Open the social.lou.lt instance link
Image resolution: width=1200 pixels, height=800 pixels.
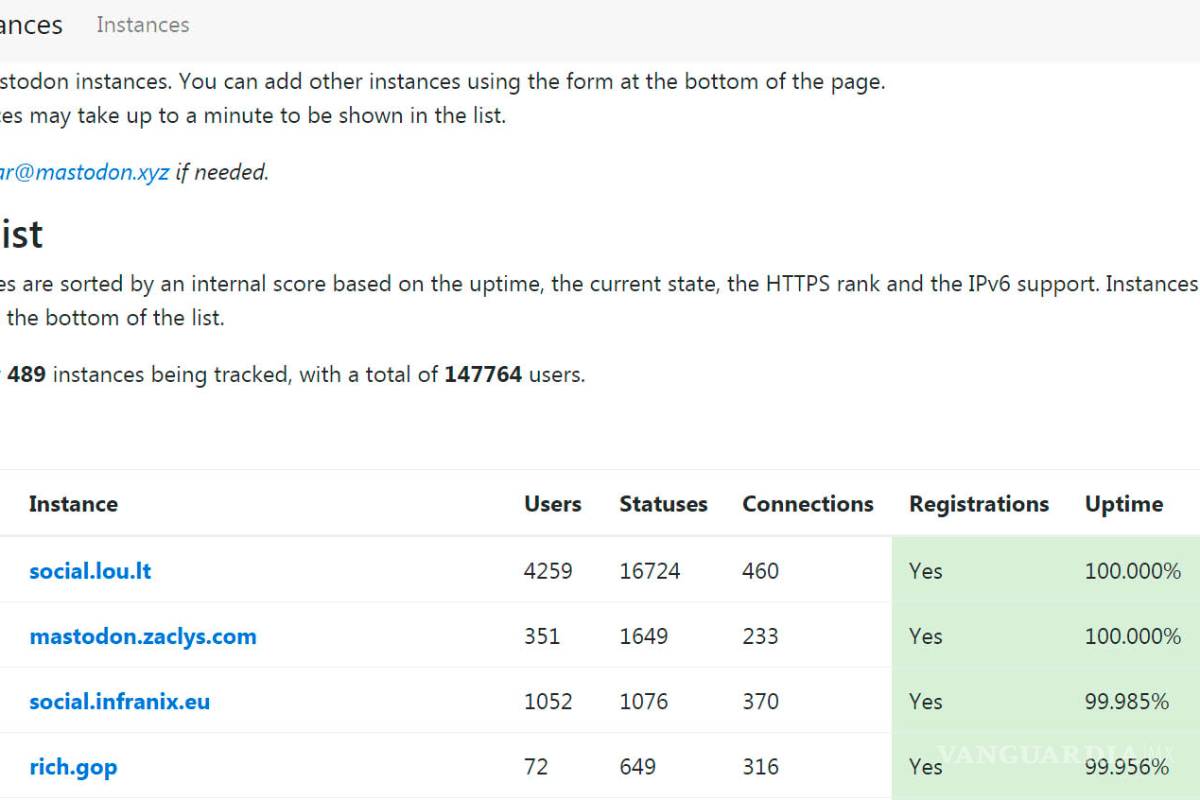point(90,570)
